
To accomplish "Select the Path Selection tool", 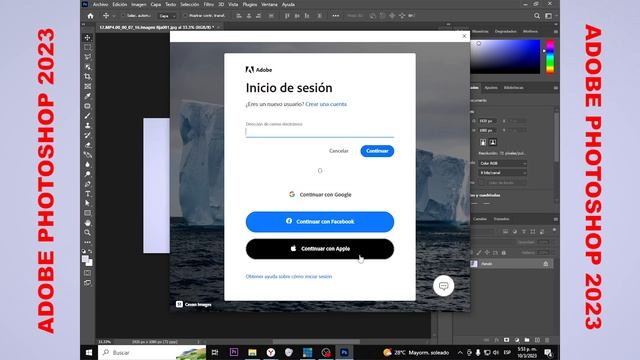I will pos(87,203).
